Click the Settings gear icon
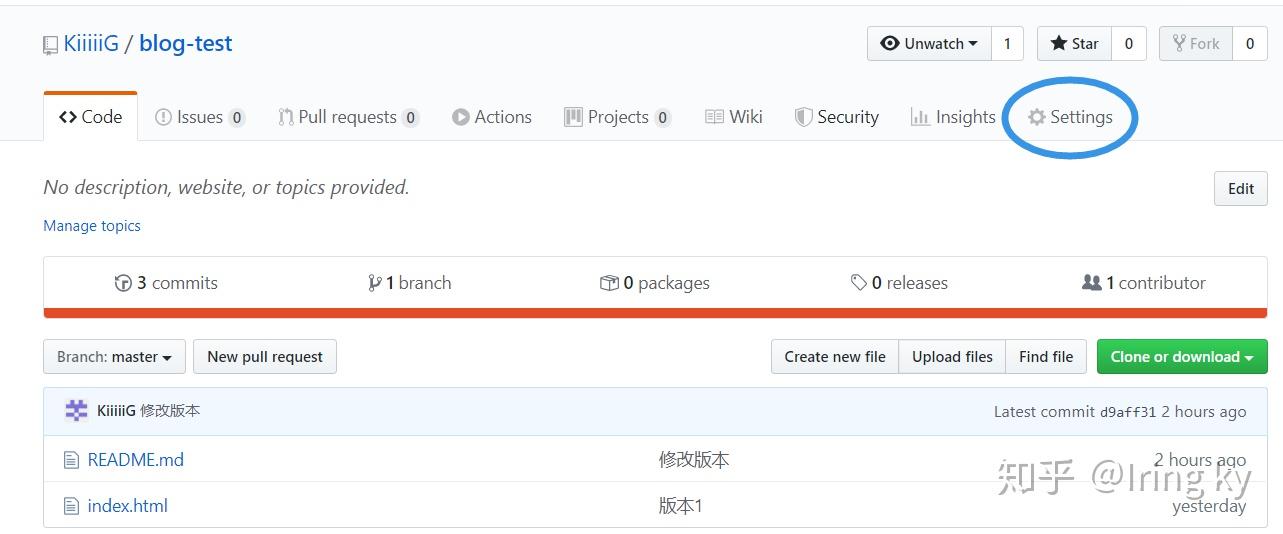This screenshot has width=1283, height=534. (x=1037, y=117)
